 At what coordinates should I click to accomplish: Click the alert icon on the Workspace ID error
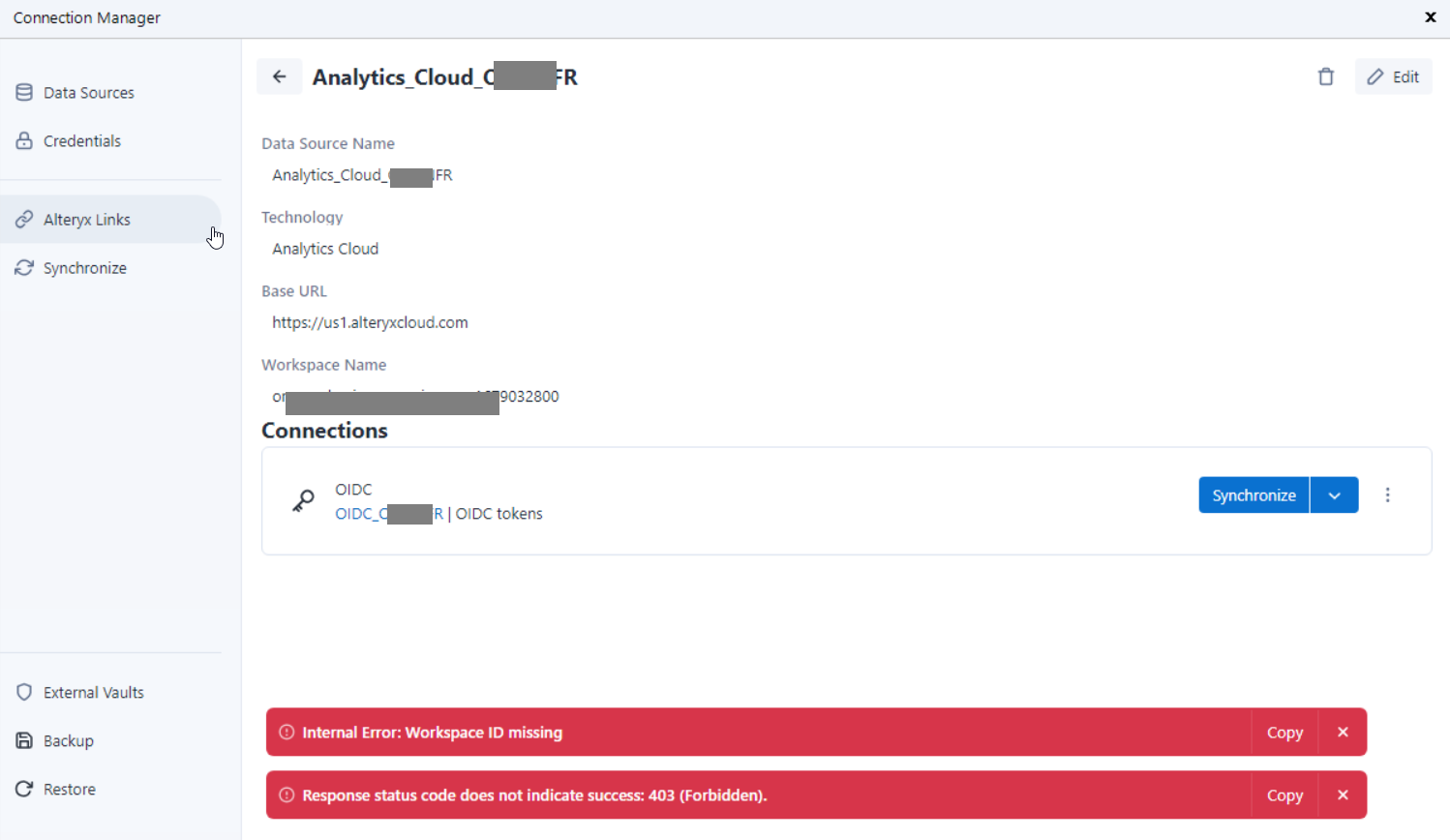coord(287,733)
